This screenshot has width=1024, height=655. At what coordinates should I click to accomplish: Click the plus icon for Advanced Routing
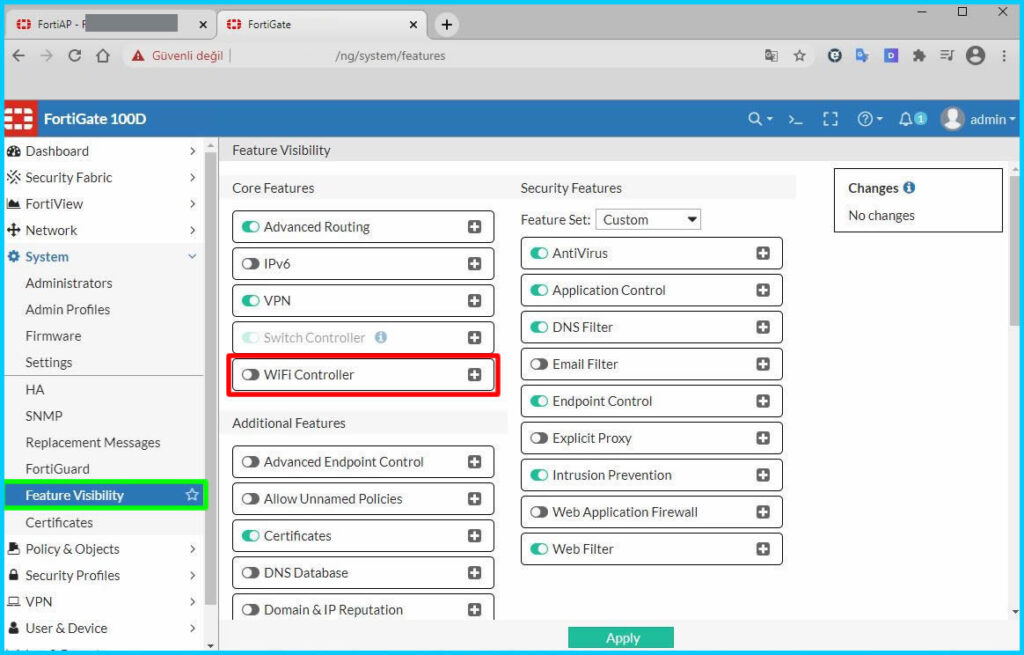click(475, 227)
